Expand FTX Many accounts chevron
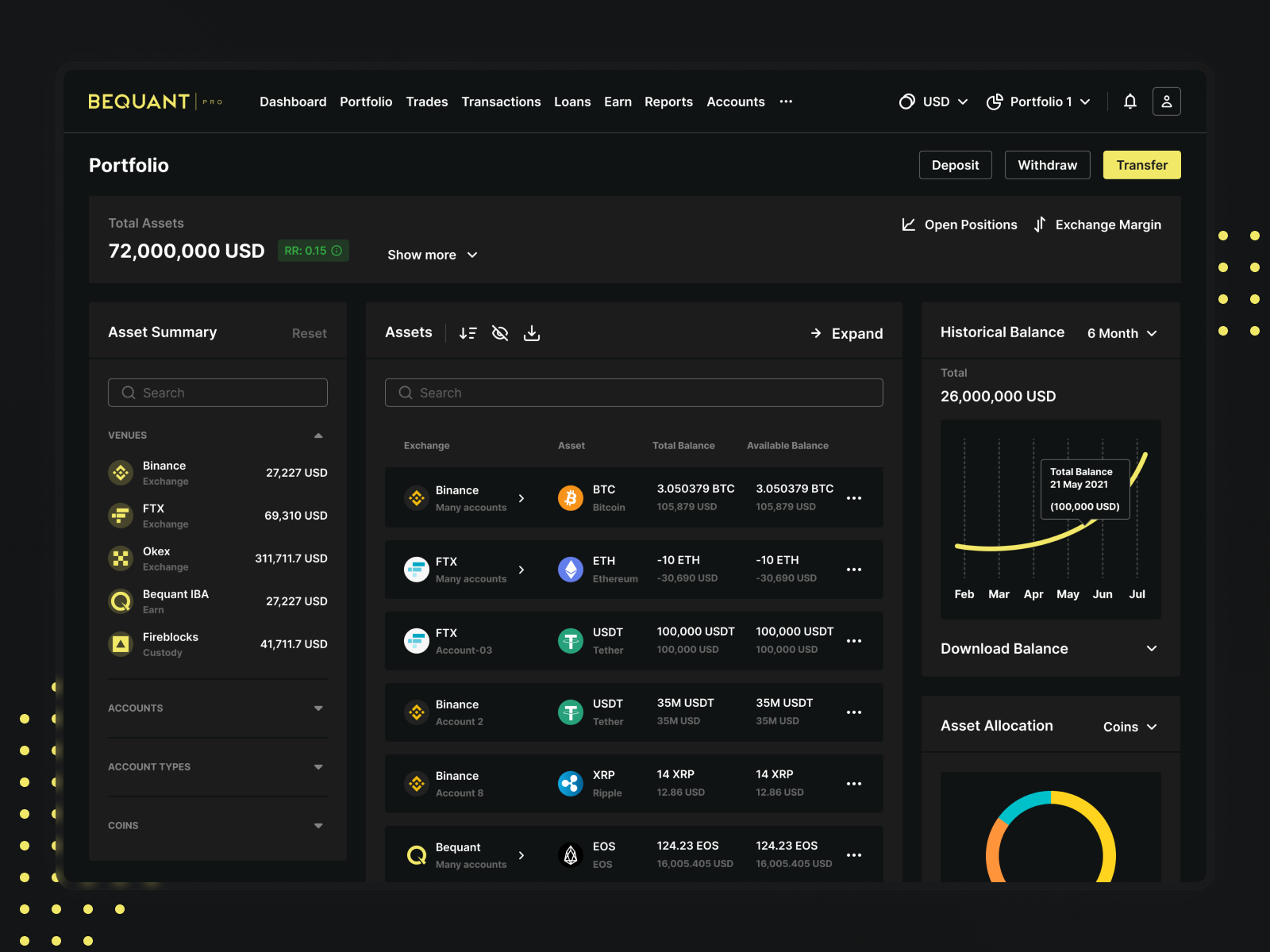 (x=521, y=570)
